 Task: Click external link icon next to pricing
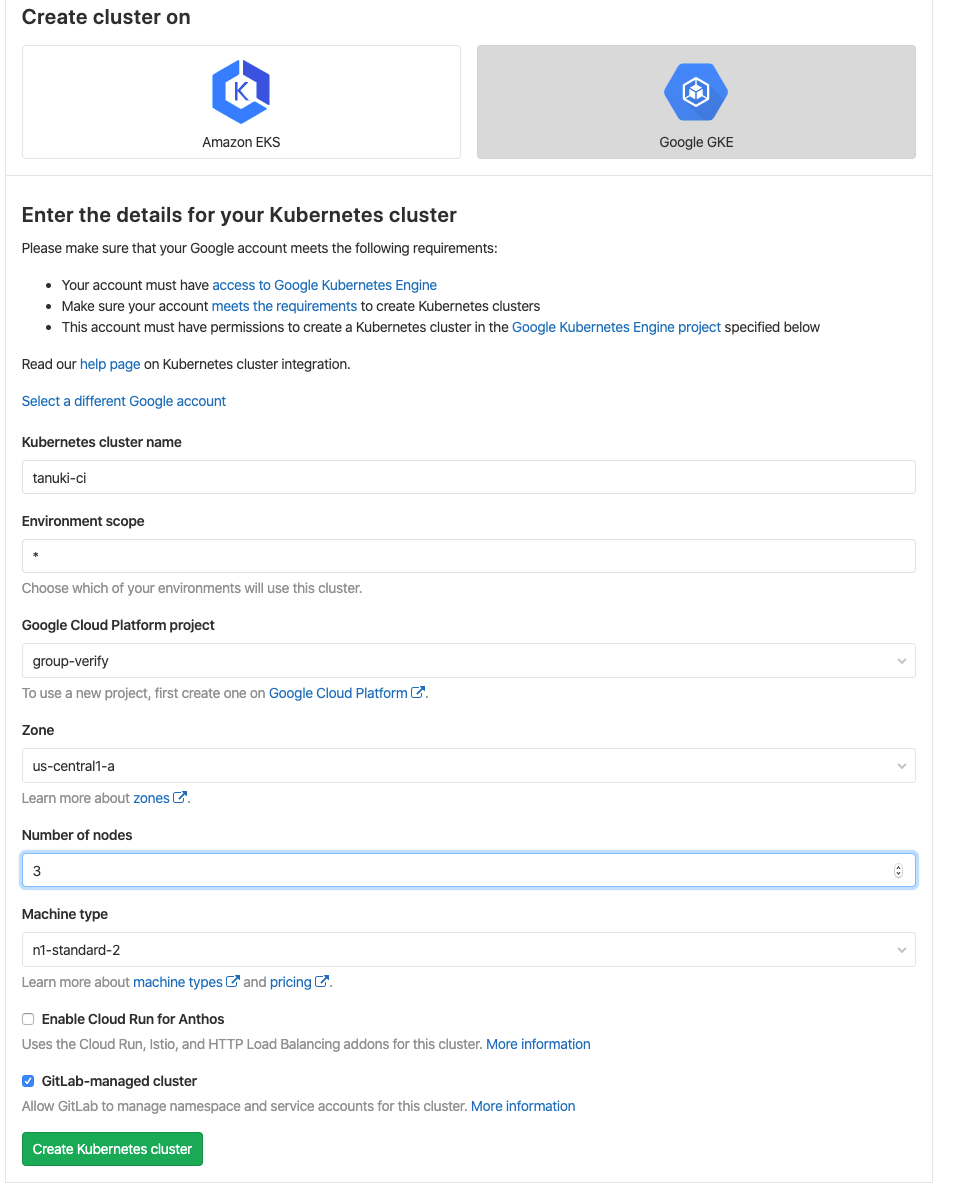click(x=322, y=982)
